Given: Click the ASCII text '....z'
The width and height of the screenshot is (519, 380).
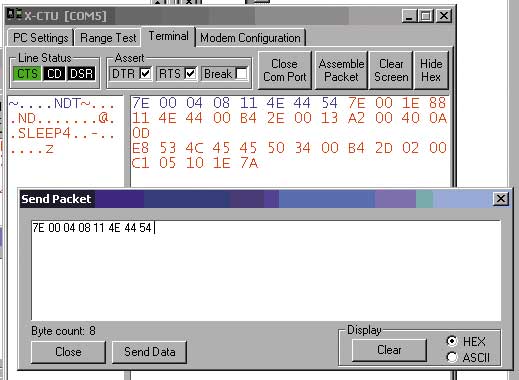Looking at the screenshot, I should [x=32, y=148].
